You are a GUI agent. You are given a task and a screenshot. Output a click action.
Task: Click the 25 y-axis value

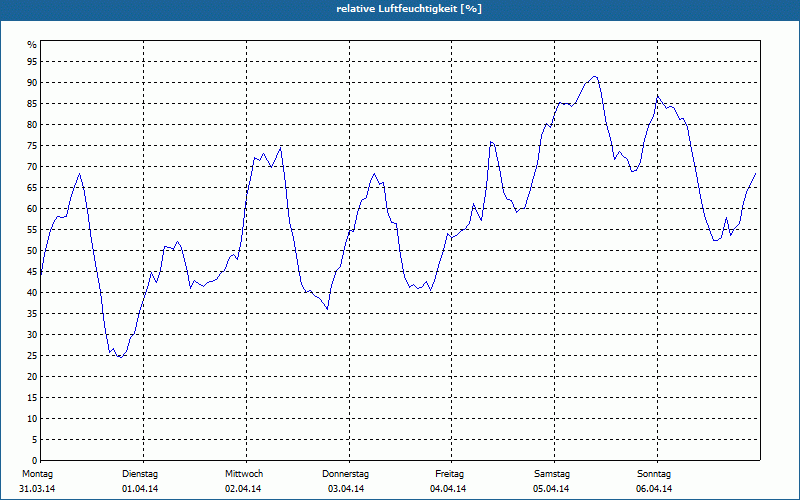click(32, 356)
